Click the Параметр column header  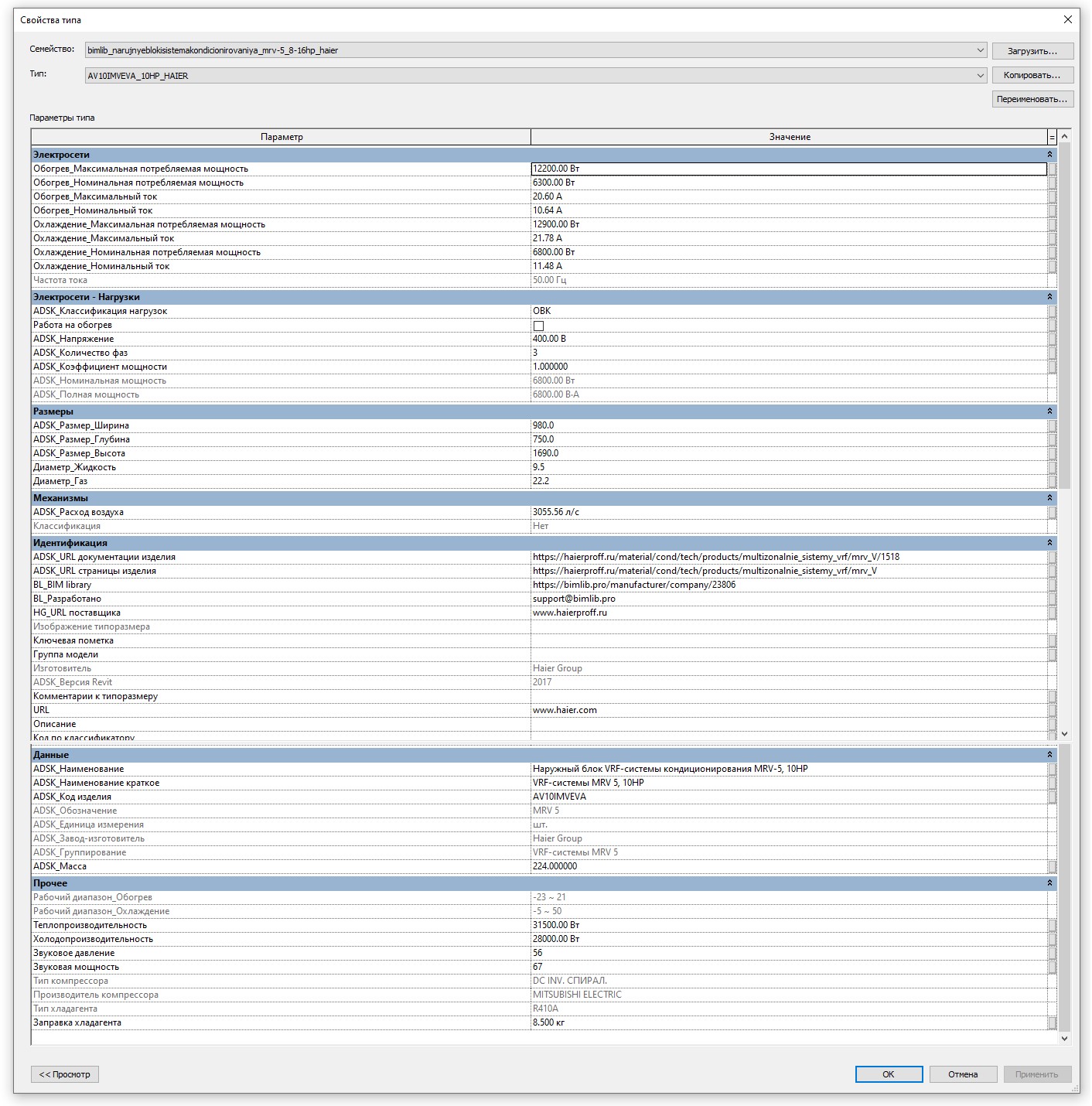(x=282, y=137)
